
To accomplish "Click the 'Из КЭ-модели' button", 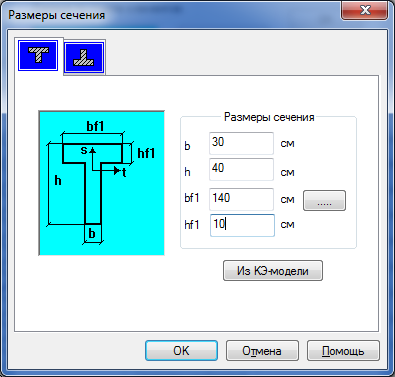I will click(x=273, y=271).
